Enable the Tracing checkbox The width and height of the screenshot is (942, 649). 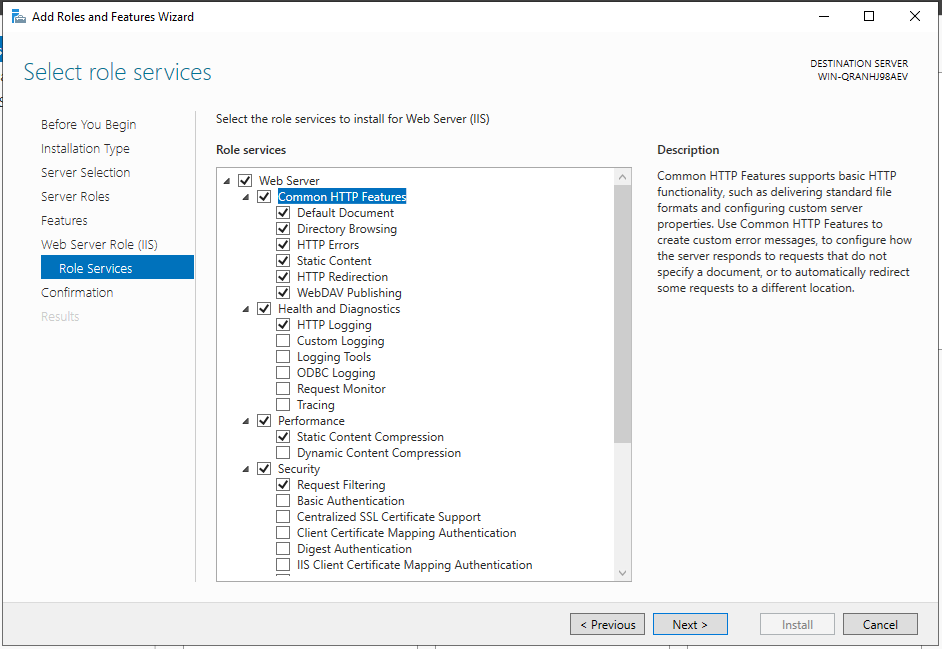(x=283, y=405)
